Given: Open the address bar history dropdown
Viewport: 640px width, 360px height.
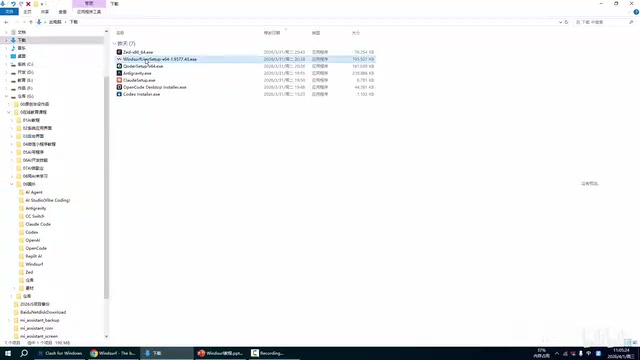Looking at the screenshot, I should 560,22.
